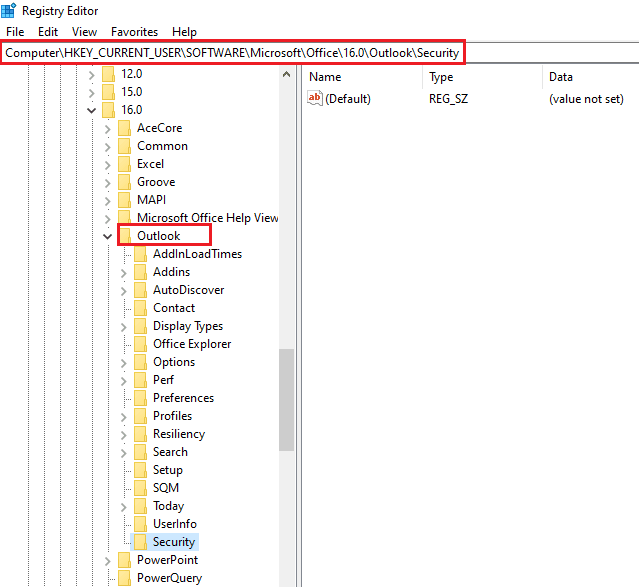Click the Excel folder icon
The image size is (639, 587).
[124, 164]
